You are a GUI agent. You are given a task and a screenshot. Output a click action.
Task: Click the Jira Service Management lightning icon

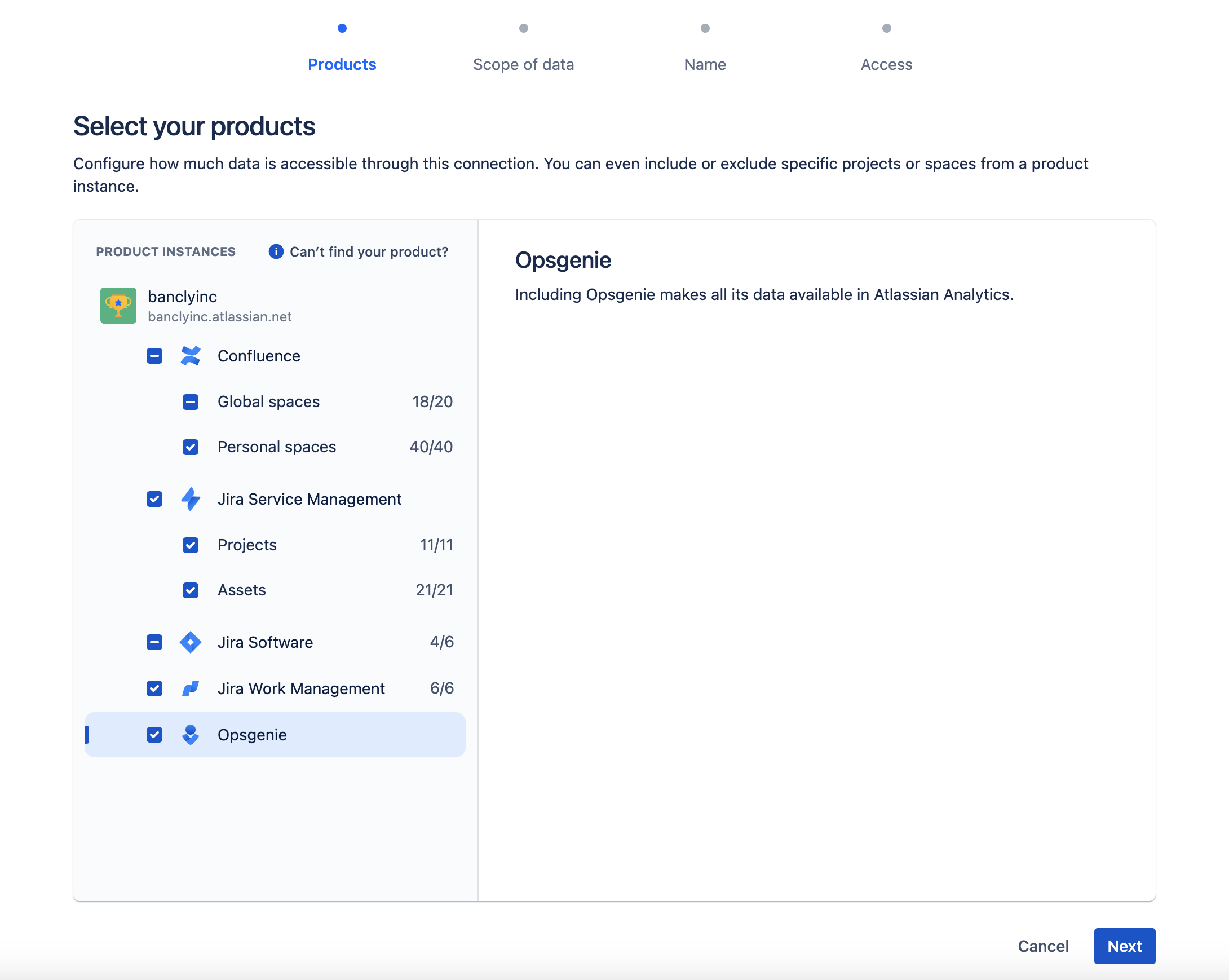191,500
